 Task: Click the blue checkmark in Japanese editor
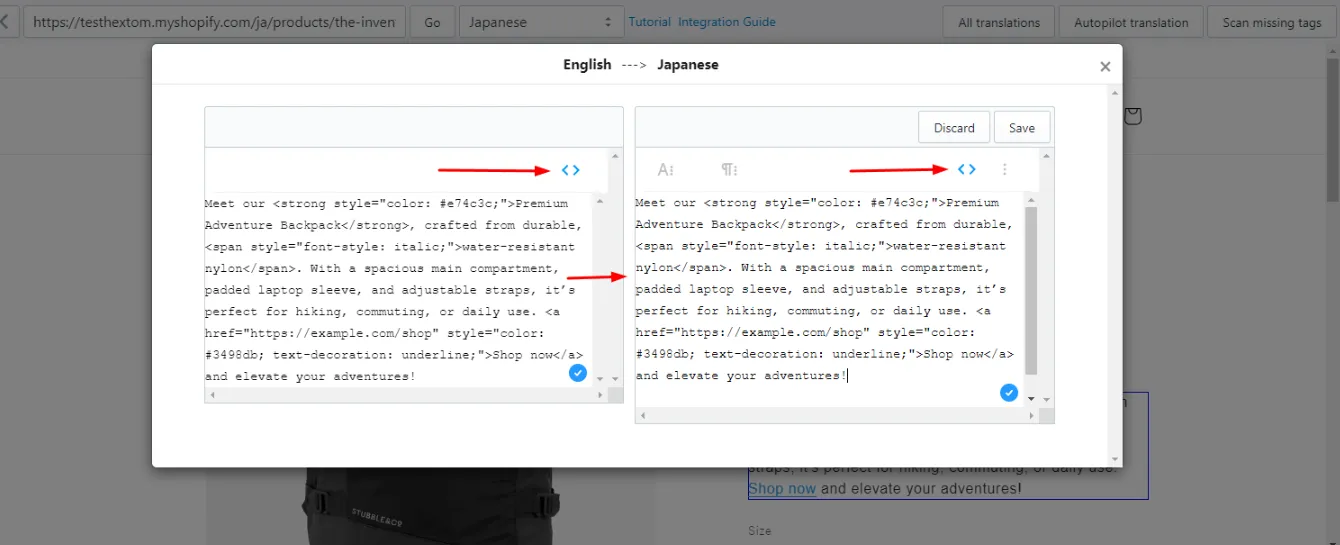pyautogui.click(x=1009, y=392)
